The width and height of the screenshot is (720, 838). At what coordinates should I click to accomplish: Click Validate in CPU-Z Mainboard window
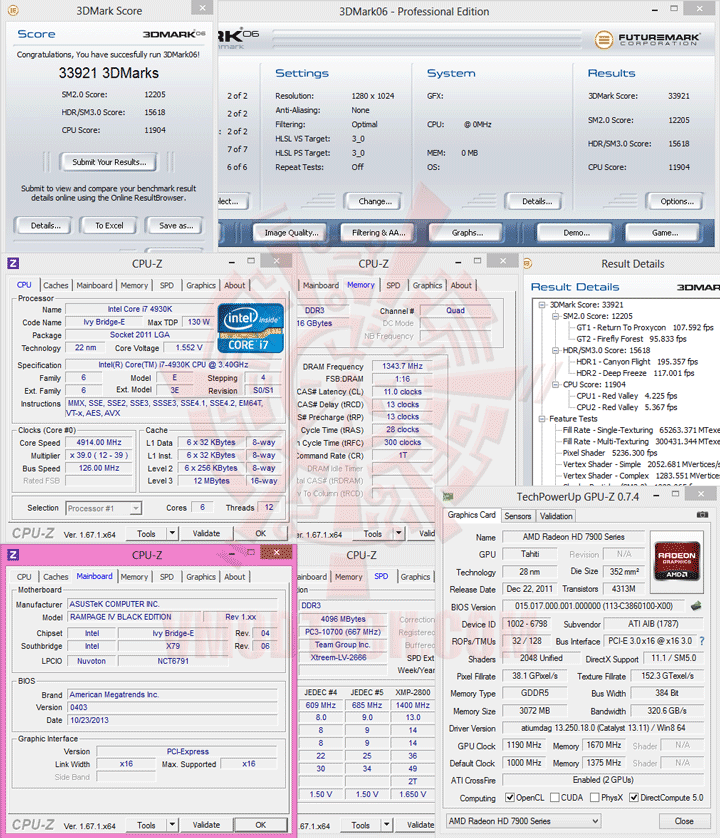(206, 825)
